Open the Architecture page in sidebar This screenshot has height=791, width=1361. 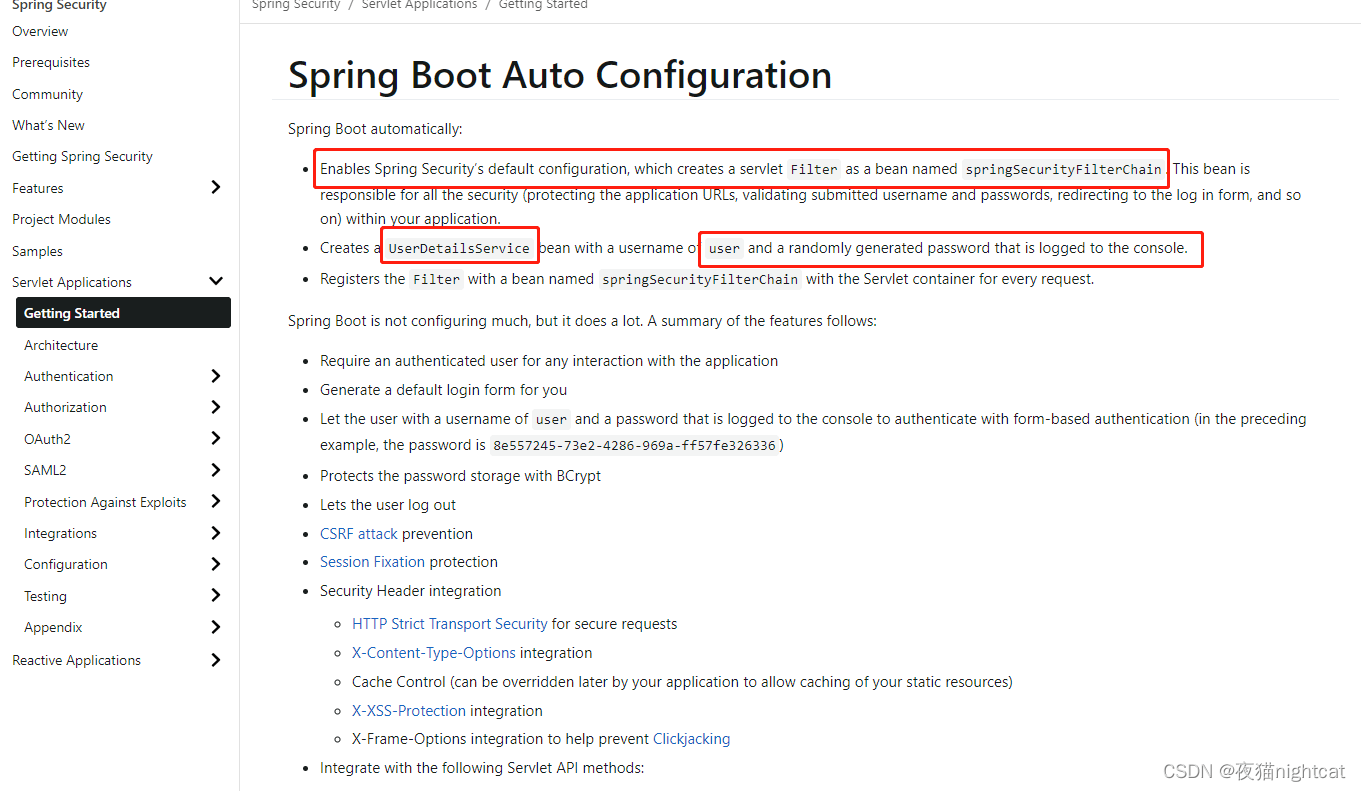coord(61,345)
